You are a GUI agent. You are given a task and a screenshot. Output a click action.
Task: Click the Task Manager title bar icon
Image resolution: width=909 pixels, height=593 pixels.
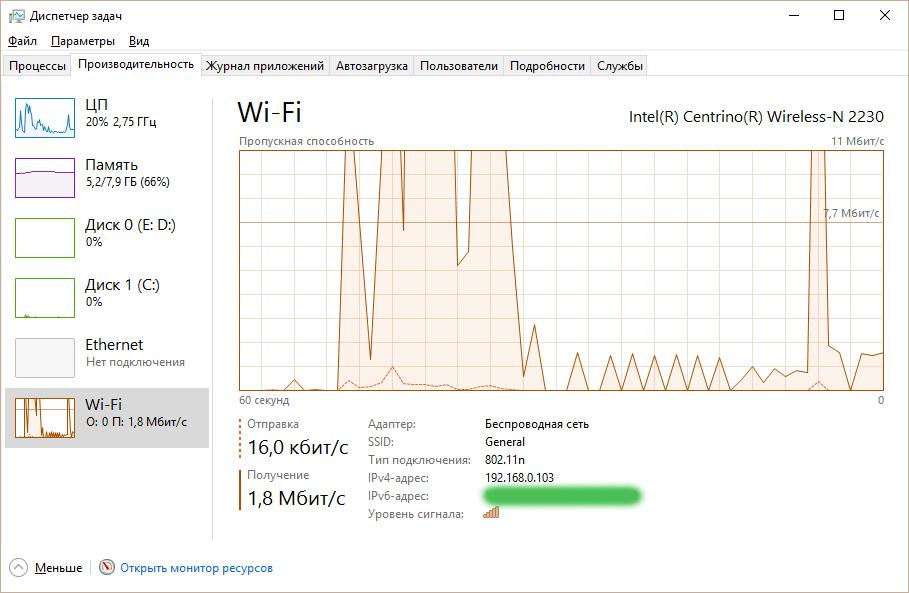(x=17, y=16)
